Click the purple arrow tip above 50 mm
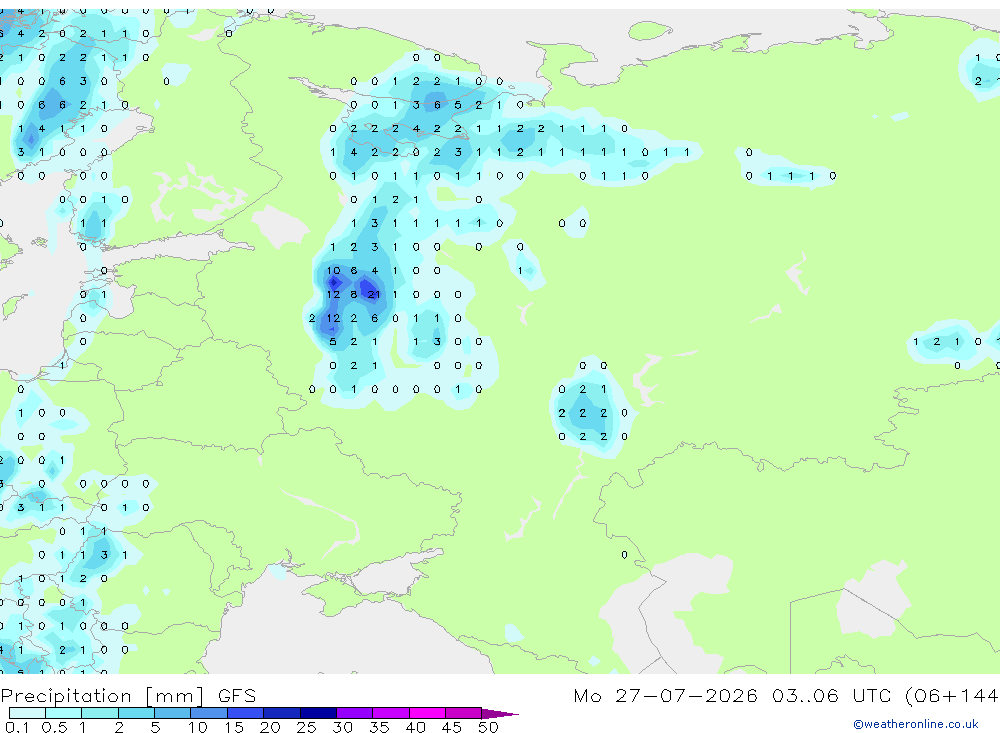The width and height of the screenshot is (1000, 733). click(499, 714)
